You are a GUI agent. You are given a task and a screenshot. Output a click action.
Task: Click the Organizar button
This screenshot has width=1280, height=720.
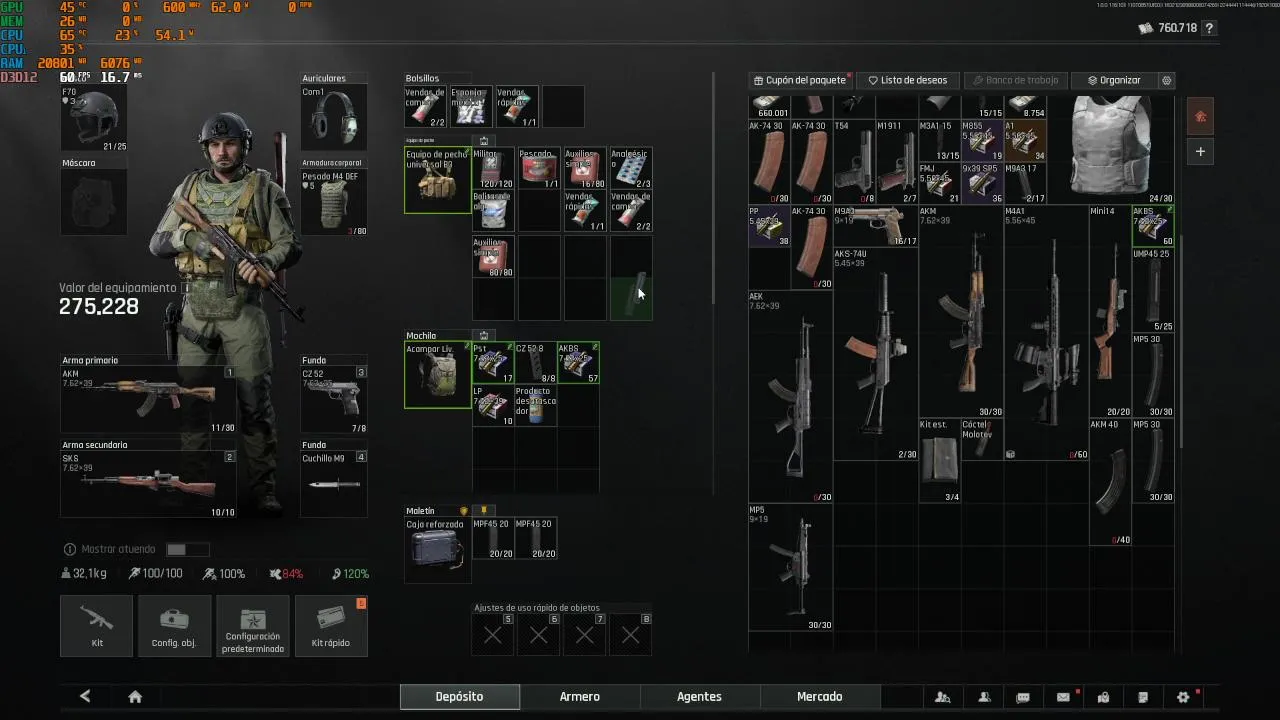point(1114,80)
